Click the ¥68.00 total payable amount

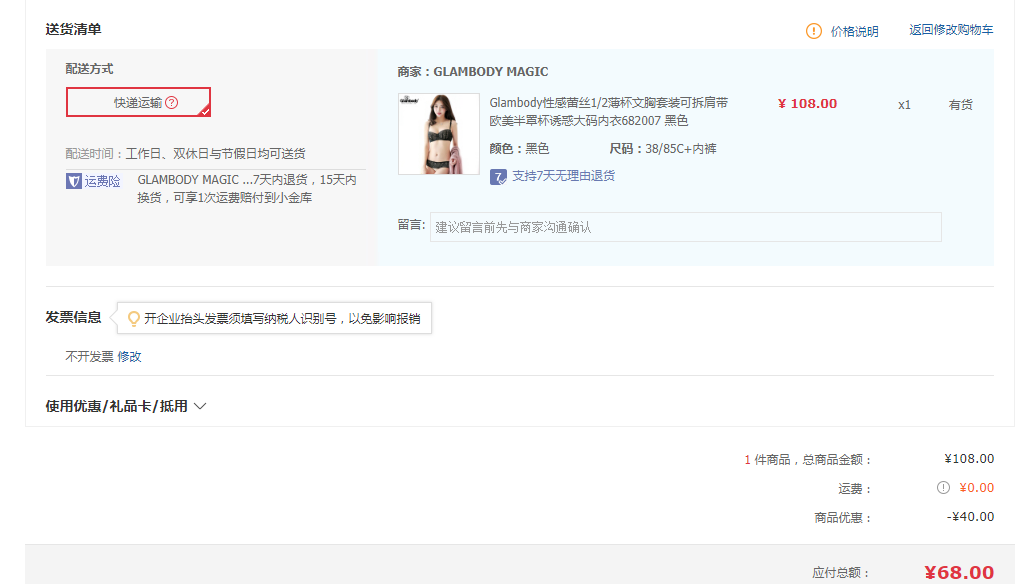click(959, 572)
